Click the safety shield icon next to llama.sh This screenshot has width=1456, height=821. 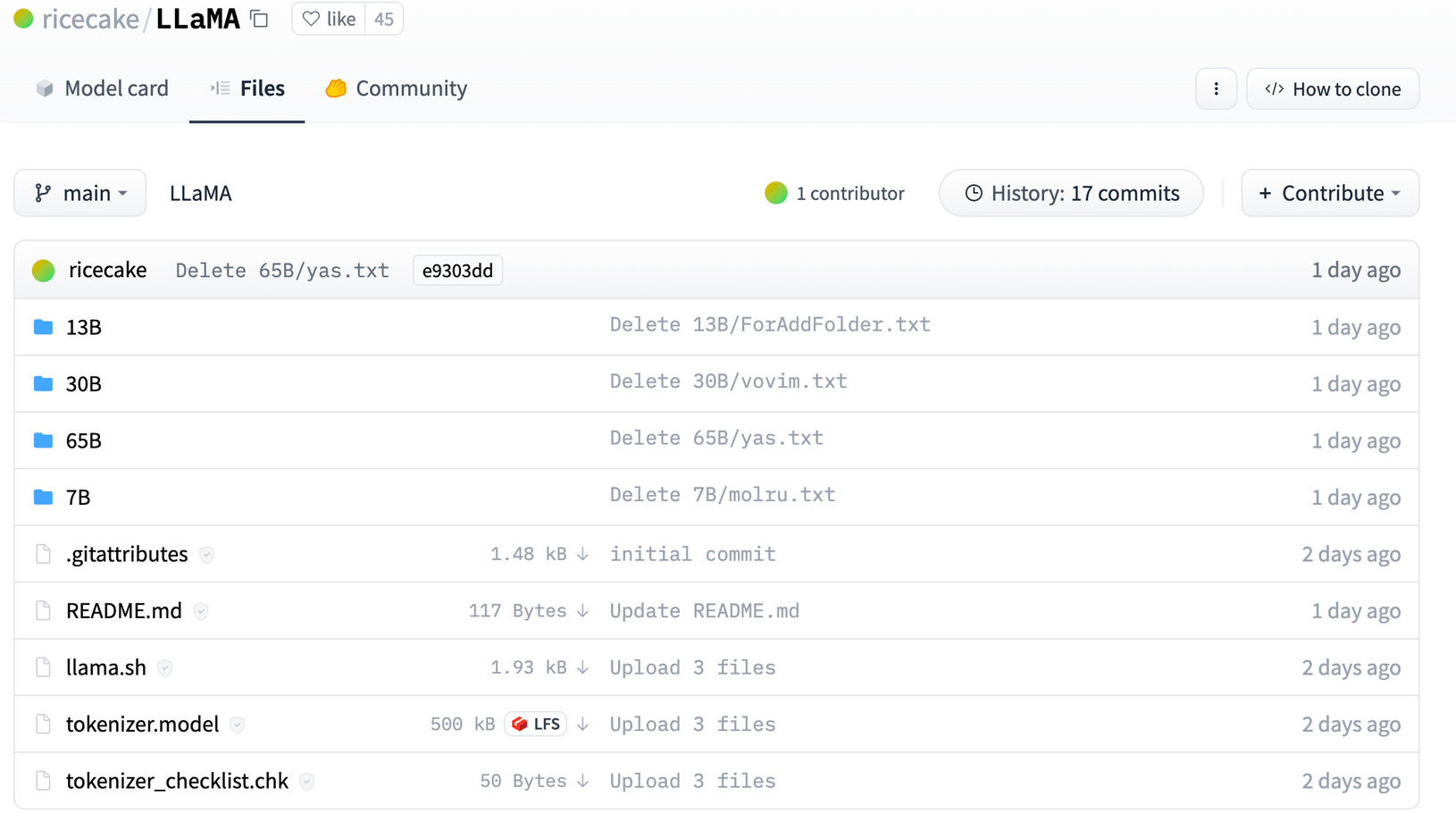point(164,668)
